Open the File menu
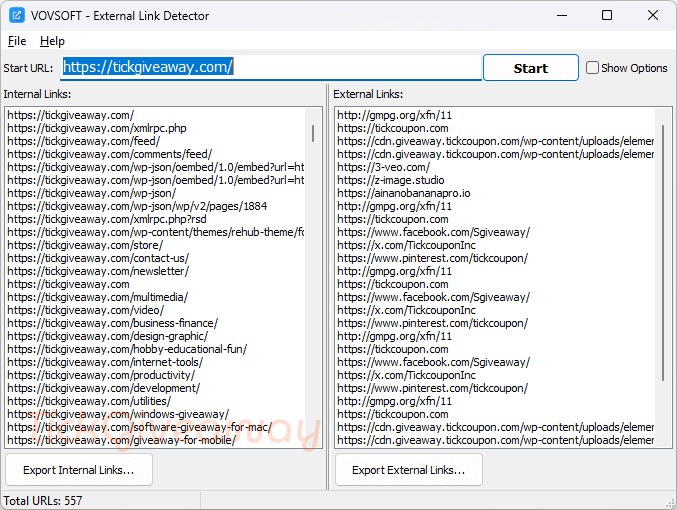 tap(17, 41)
